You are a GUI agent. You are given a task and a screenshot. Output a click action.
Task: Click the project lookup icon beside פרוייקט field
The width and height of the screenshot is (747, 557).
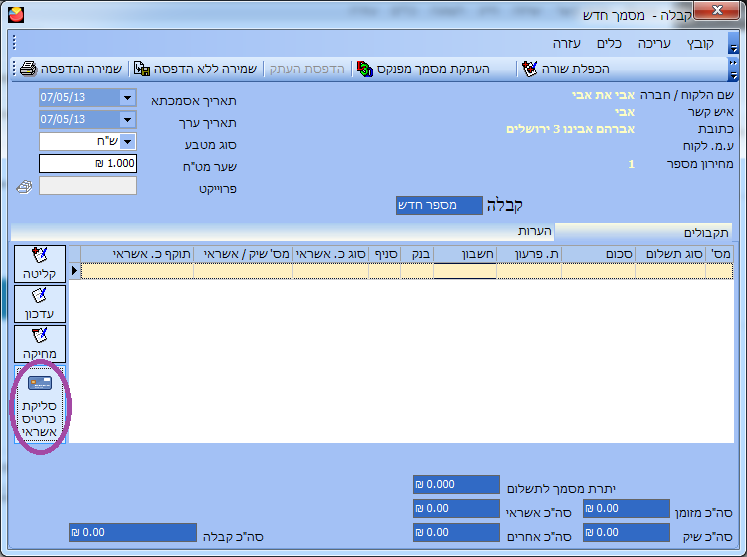(24, 186)
